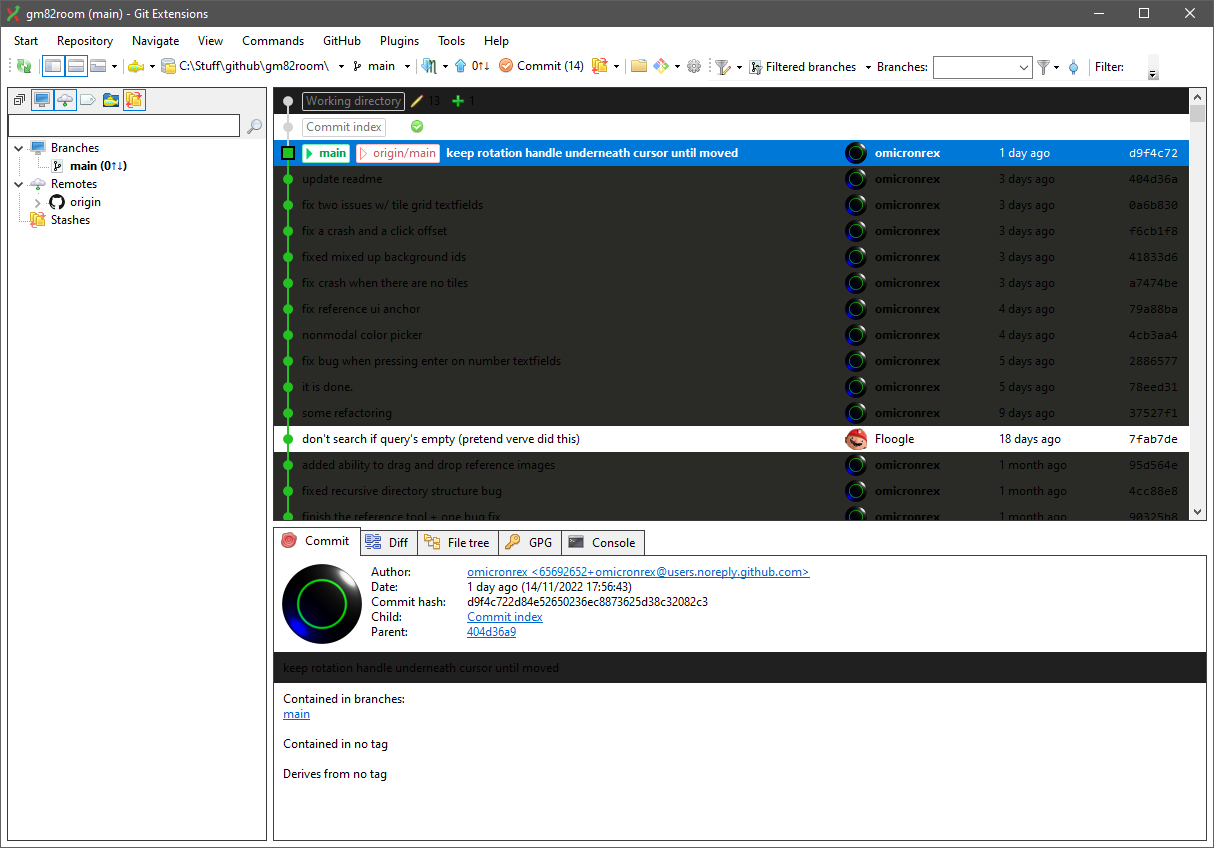Open repository settings with the gear icon
Viewport: 1214px width, 848px height.
(694, 66)
